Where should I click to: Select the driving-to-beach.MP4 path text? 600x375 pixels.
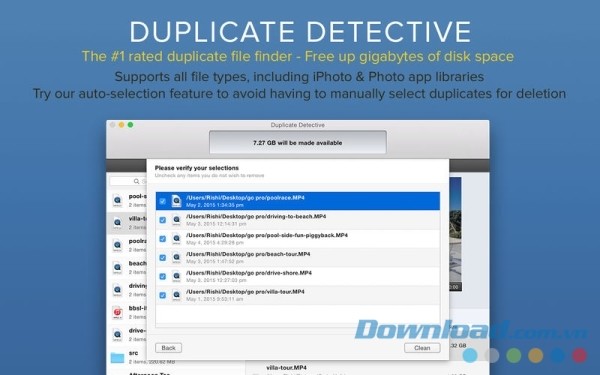point(256,217)
